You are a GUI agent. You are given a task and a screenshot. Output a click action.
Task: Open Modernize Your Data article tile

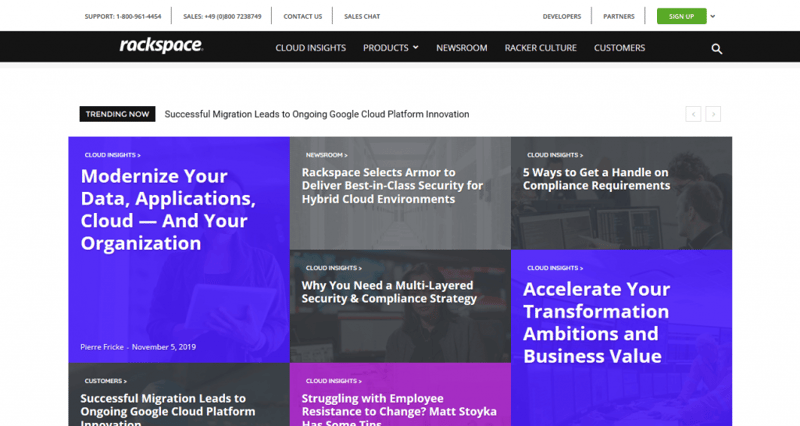click(x=168, y=209)
